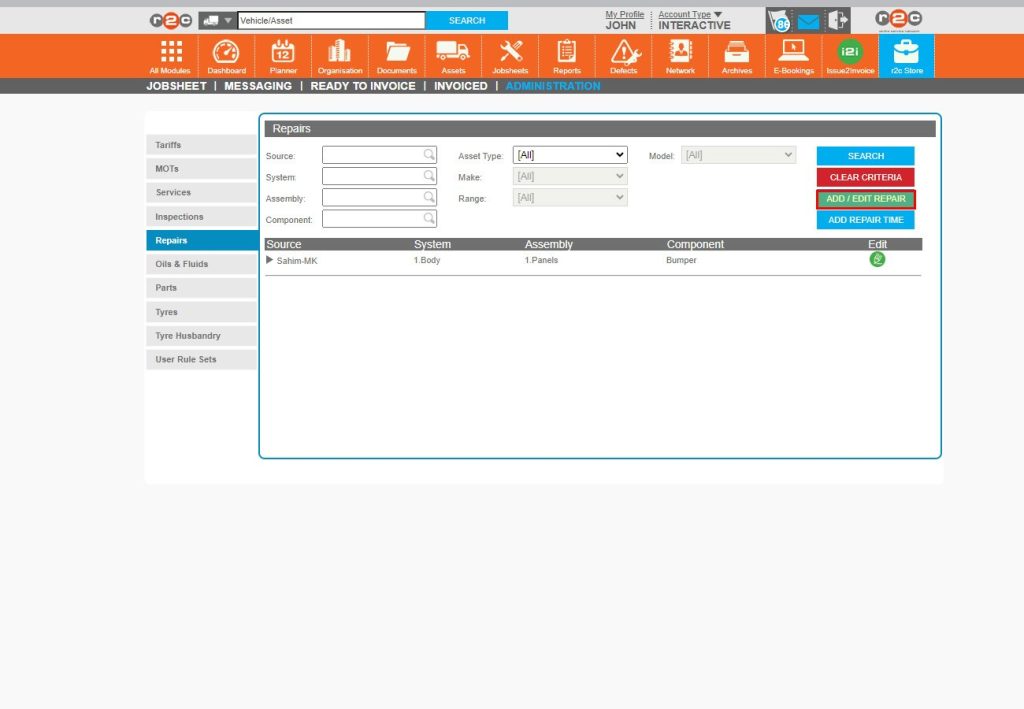Click the Source field magnifier icon
Screen dimensions: 1024x709
pyautogui.click(x=428, y=155)
